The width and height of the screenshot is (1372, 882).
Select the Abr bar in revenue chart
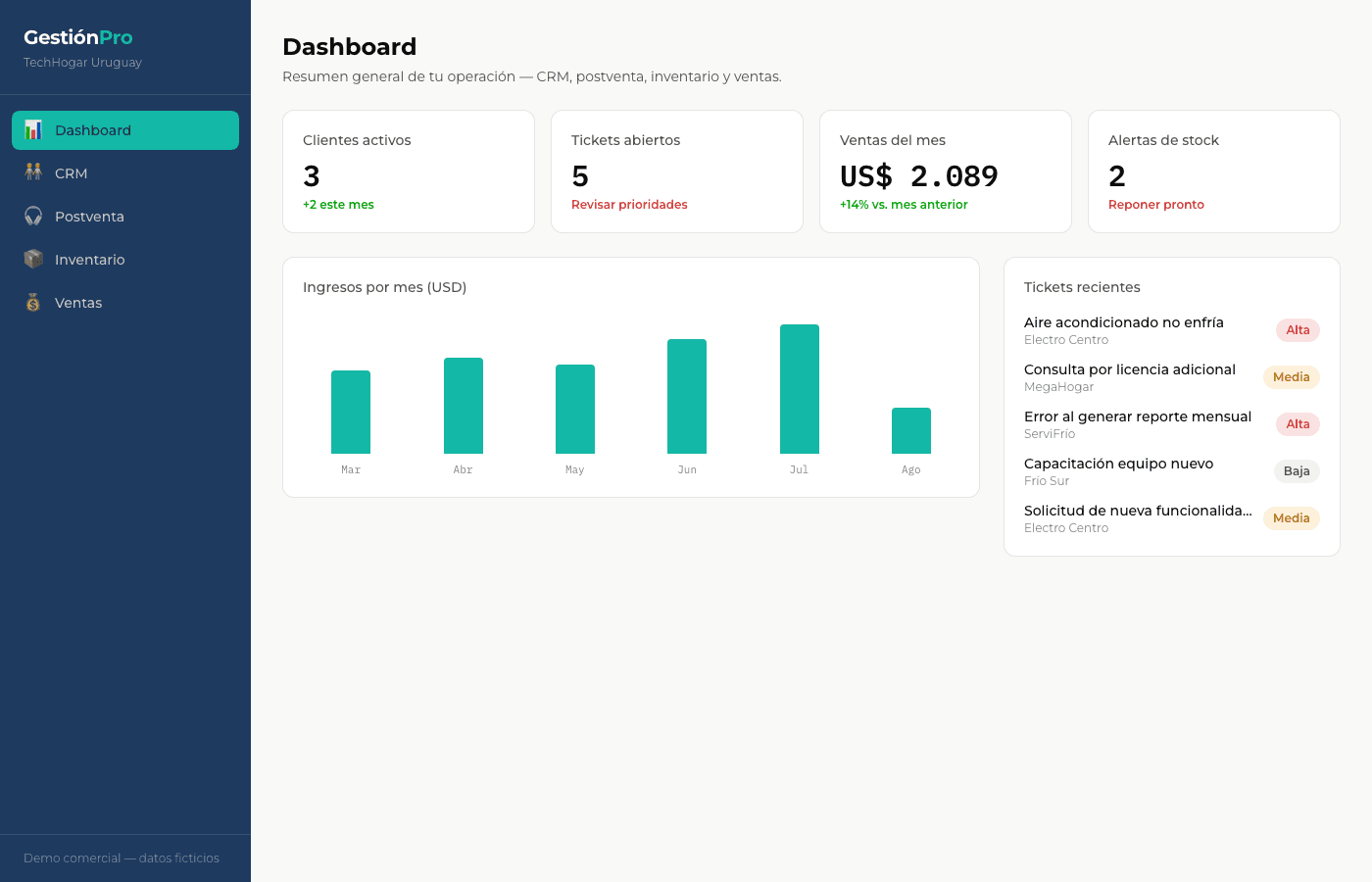[x=464, y=406]
